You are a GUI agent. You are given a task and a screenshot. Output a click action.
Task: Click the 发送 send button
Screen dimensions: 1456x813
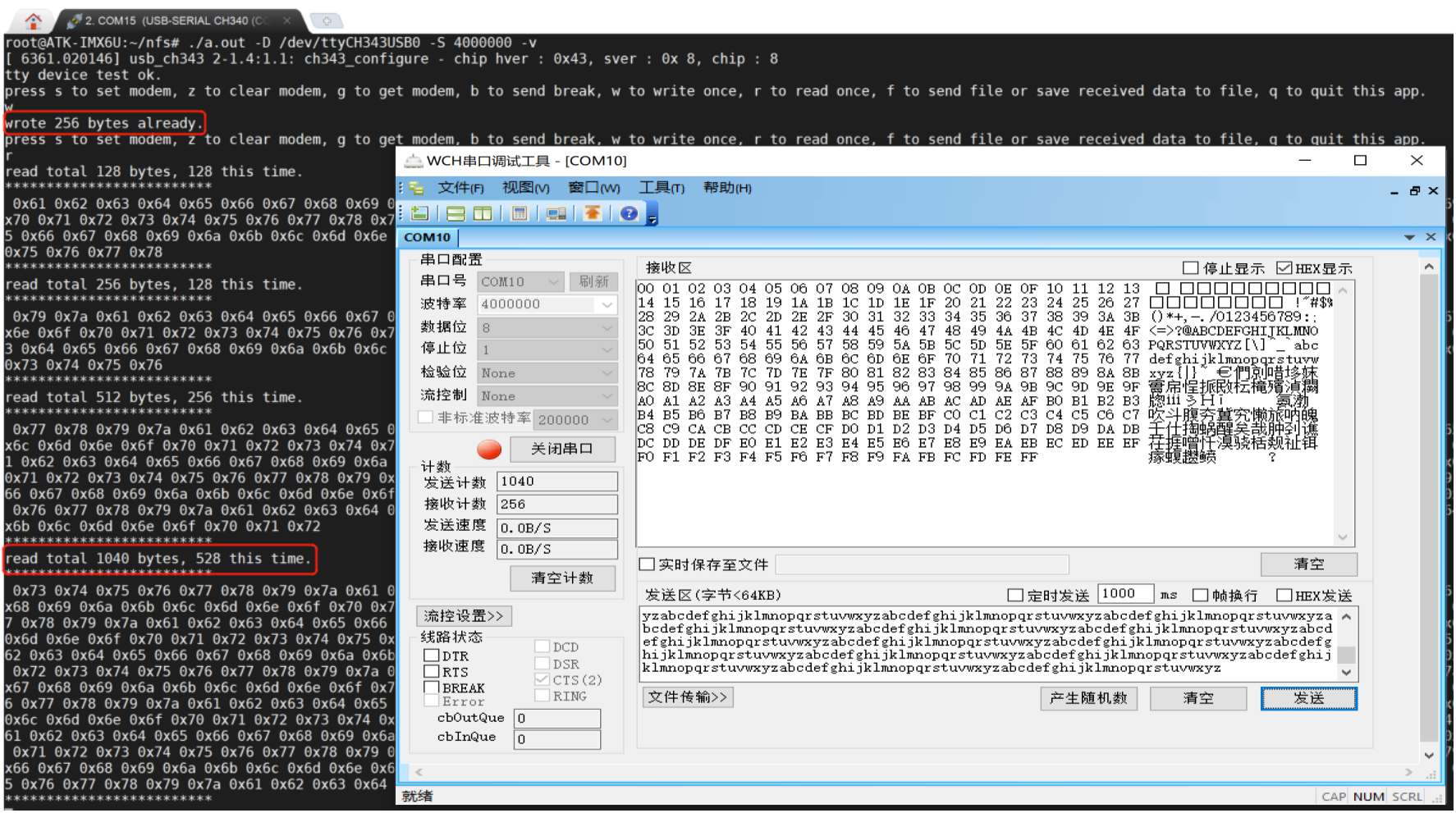pos(1308,698)
